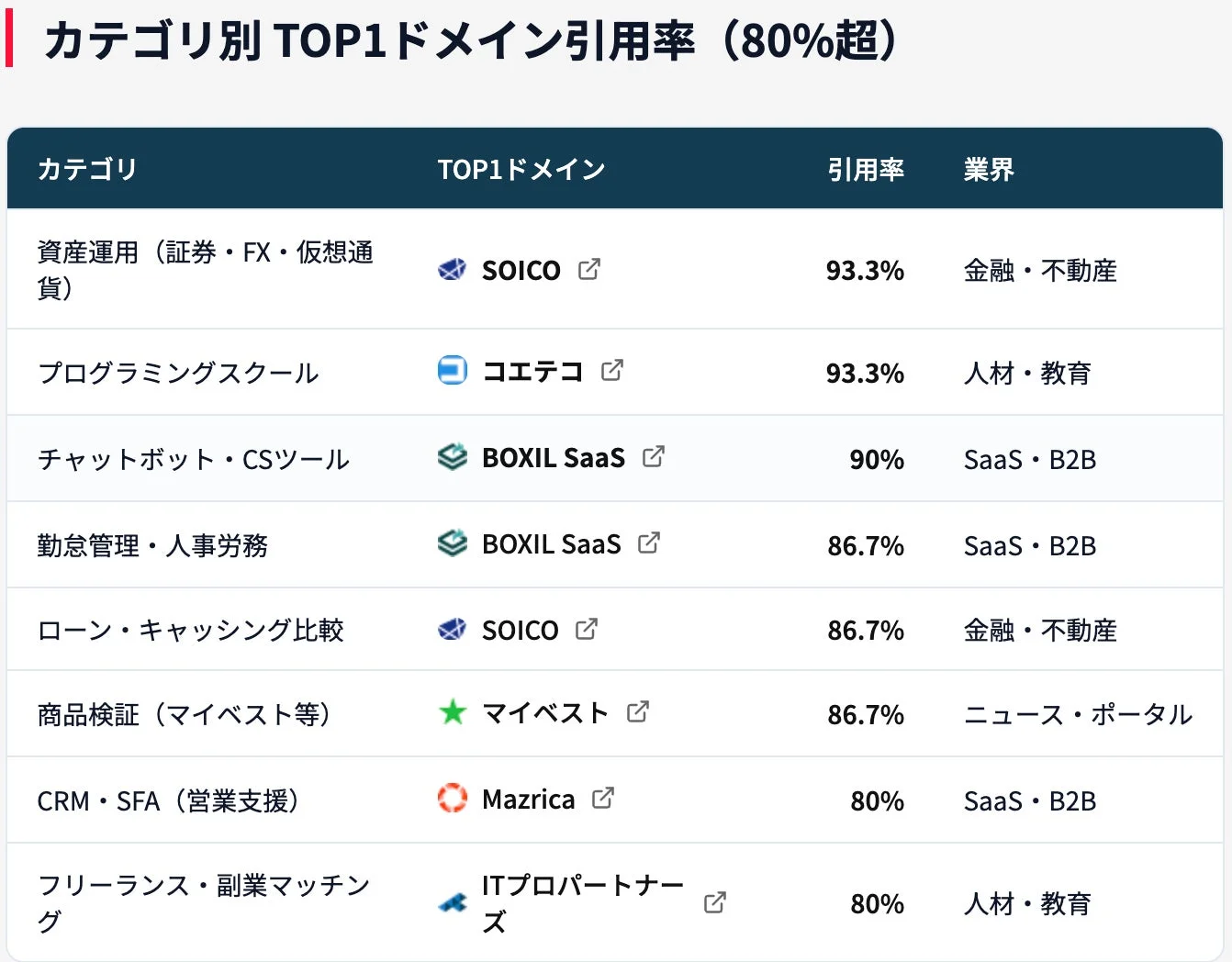Open ITプロパートナーズ external link icon

click(x=714, y=902)
